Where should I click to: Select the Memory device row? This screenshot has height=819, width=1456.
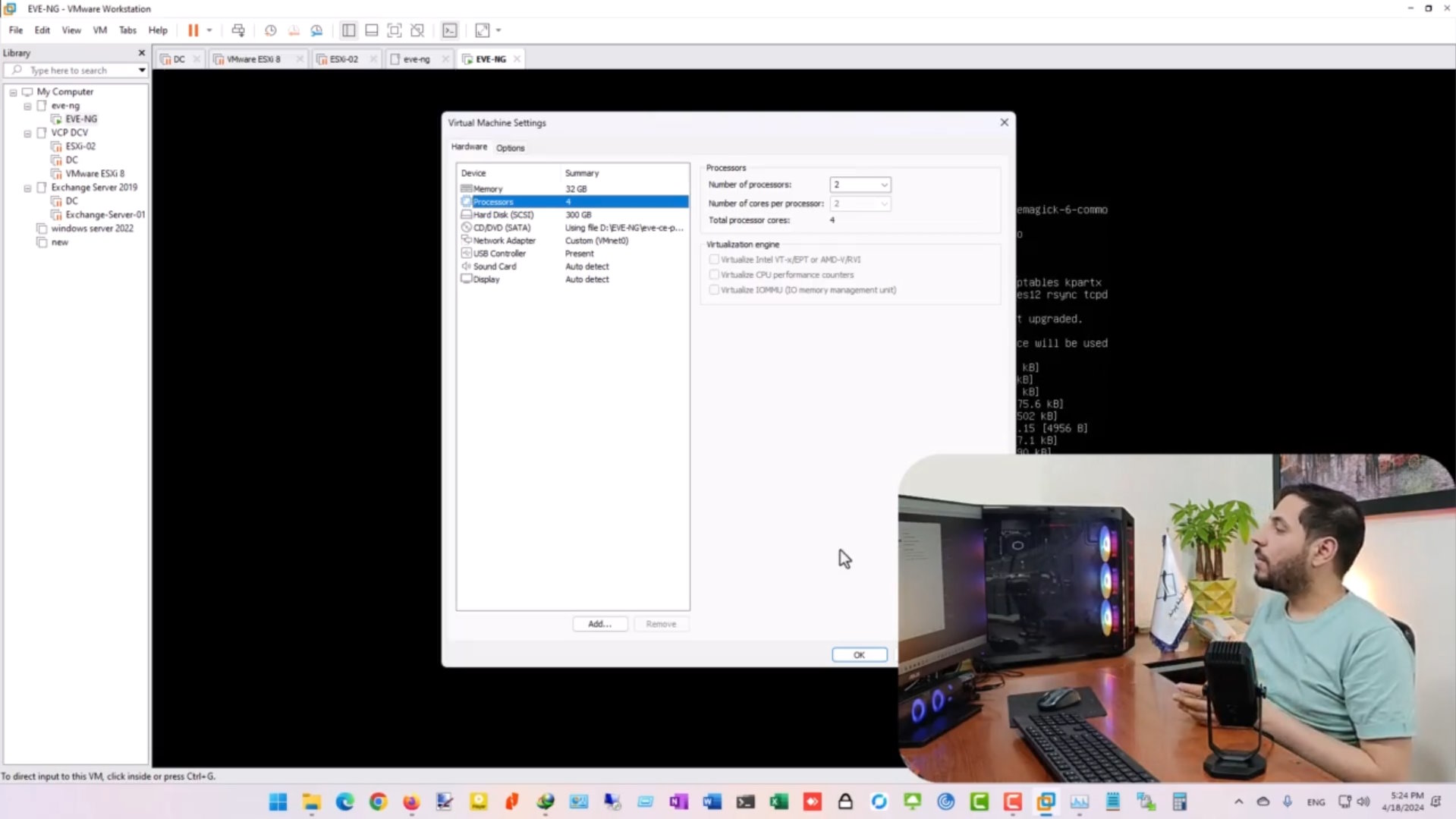click(x=574, y=189)
